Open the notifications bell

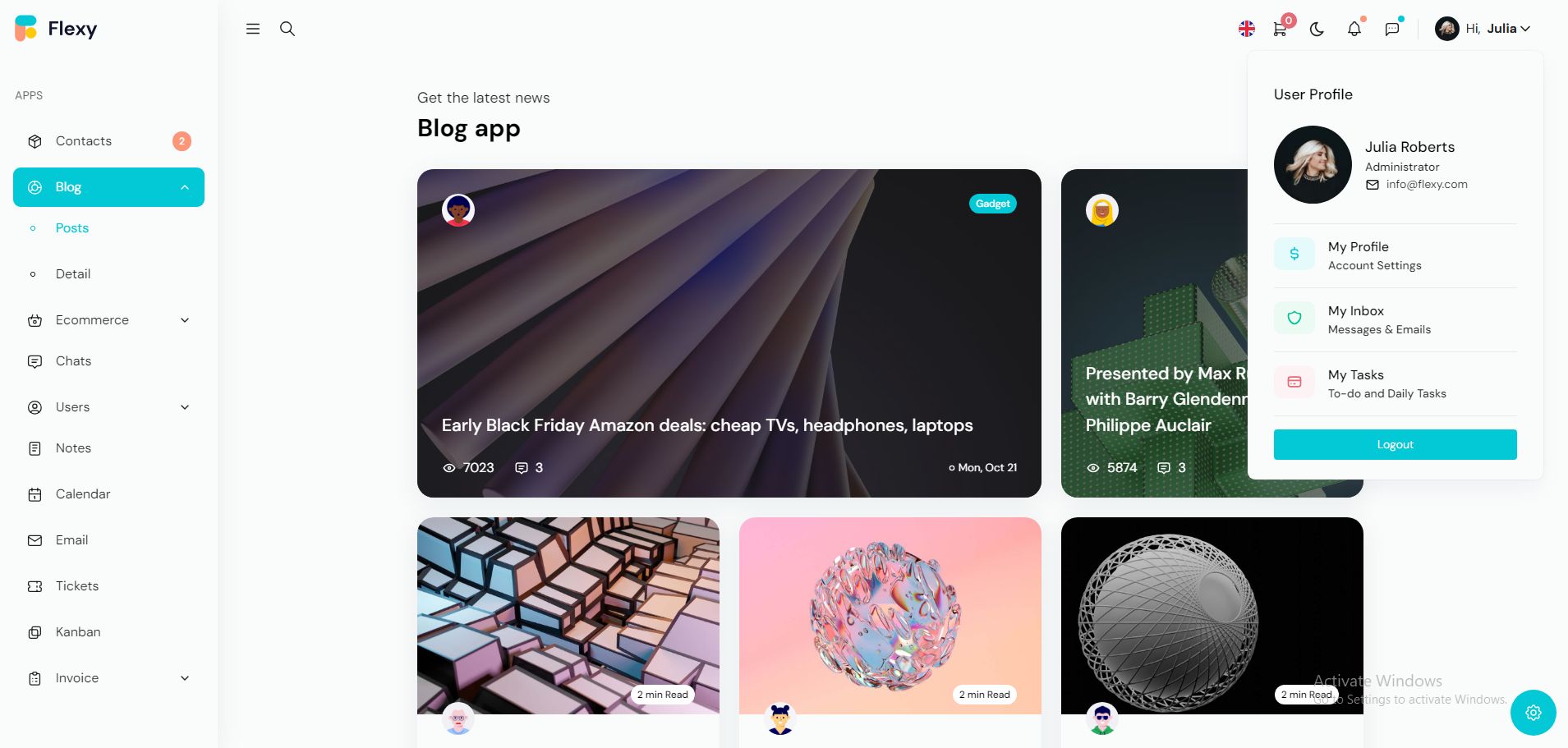1354,29
